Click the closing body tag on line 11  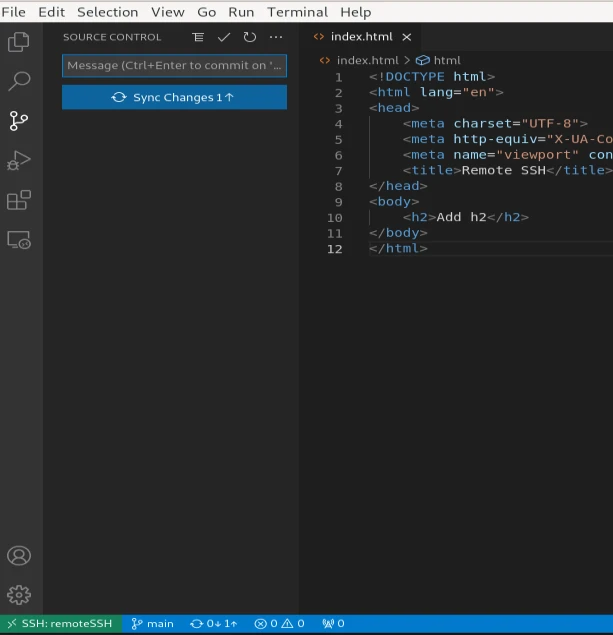pyautogui.click(x=398, y=232)
